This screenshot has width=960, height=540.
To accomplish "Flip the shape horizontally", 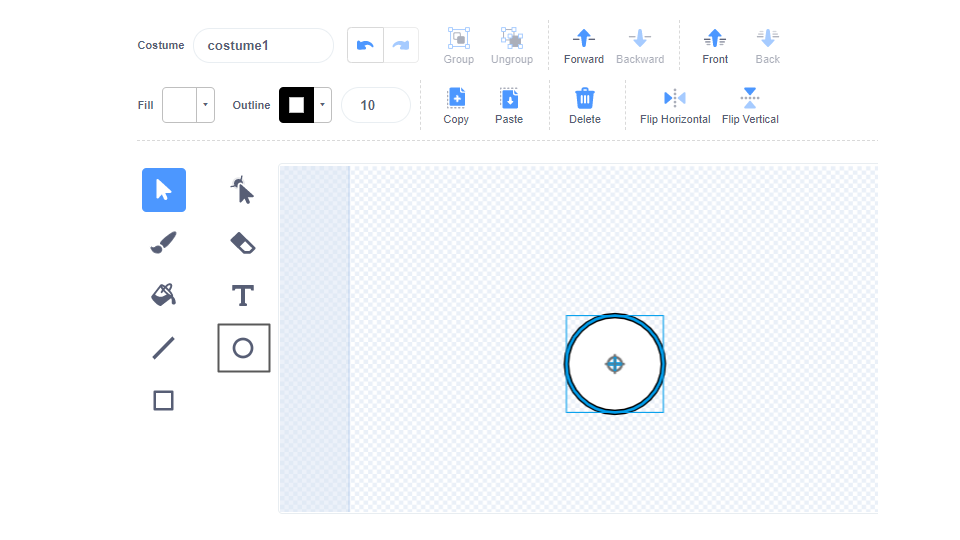I will tap(675, 105).
